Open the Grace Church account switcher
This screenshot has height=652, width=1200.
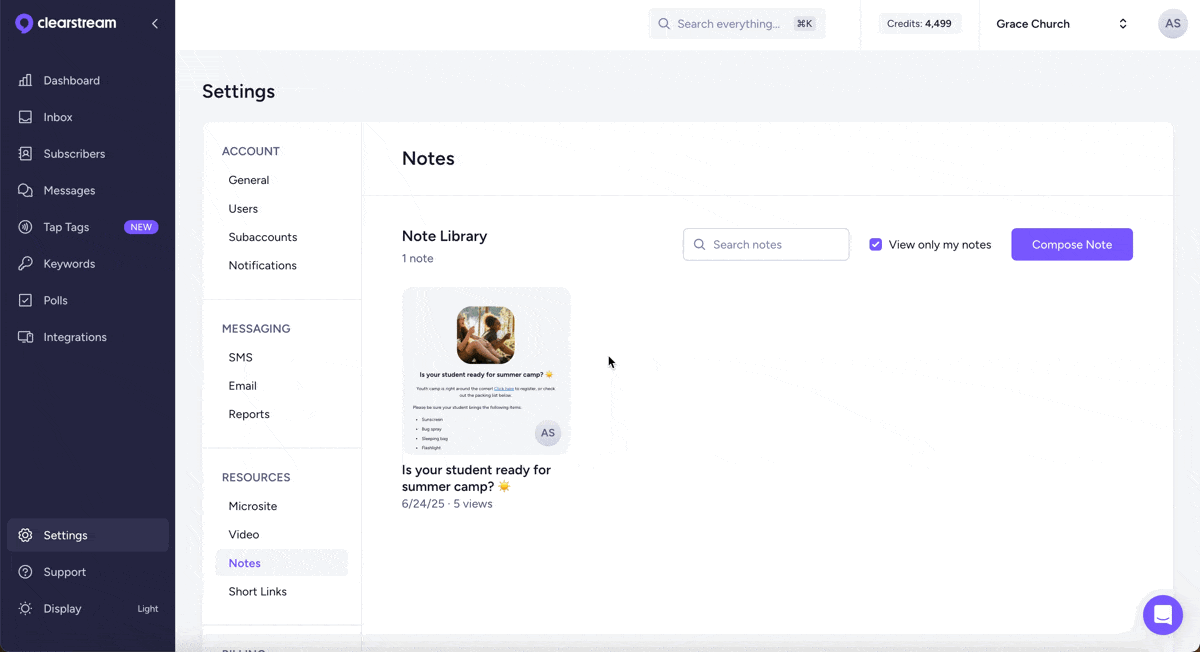tap(1060, 23)
